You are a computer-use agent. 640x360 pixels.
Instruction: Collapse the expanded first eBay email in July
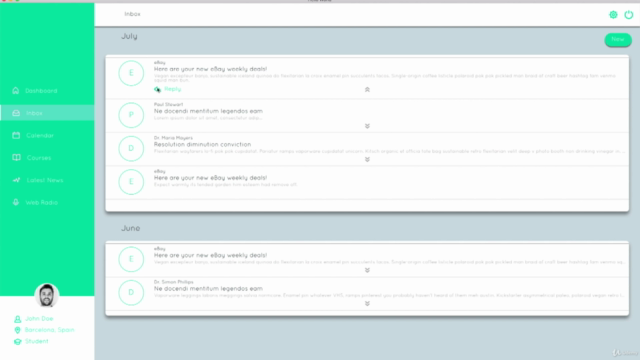click(367, 89)
